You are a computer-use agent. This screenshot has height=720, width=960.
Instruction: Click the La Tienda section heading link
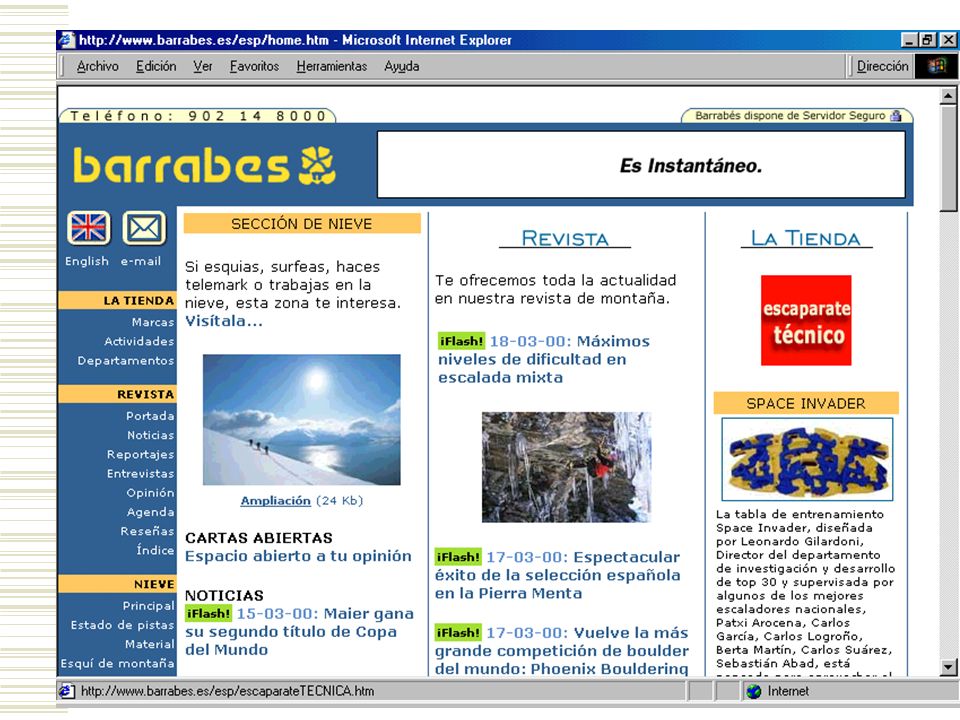(x=806, y=238)
